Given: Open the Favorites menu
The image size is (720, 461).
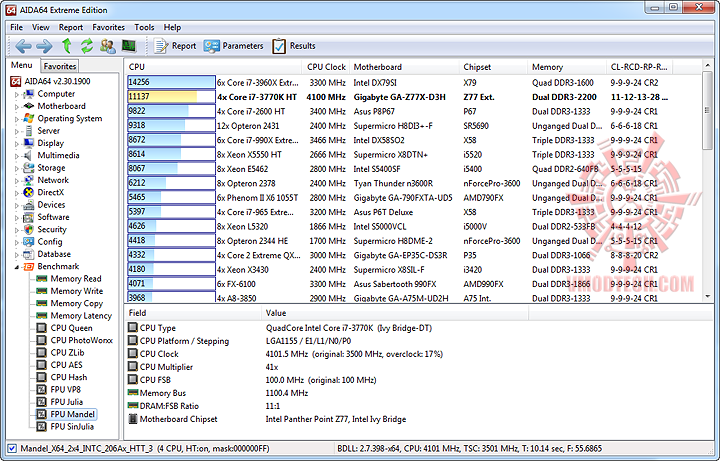Looking at the screenshot, I should click(108, 28).
